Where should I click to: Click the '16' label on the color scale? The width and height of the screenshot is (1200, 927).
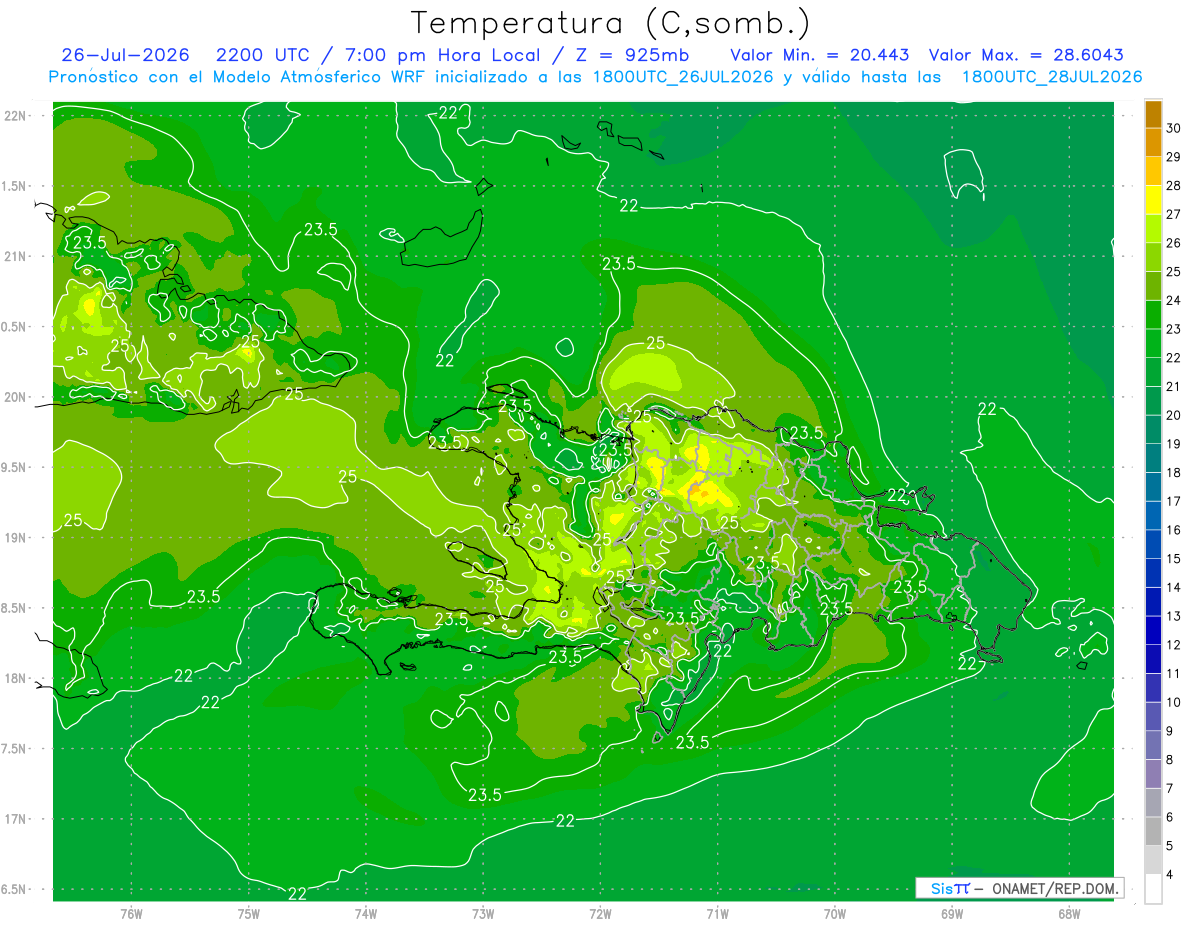pos(1174,530)
